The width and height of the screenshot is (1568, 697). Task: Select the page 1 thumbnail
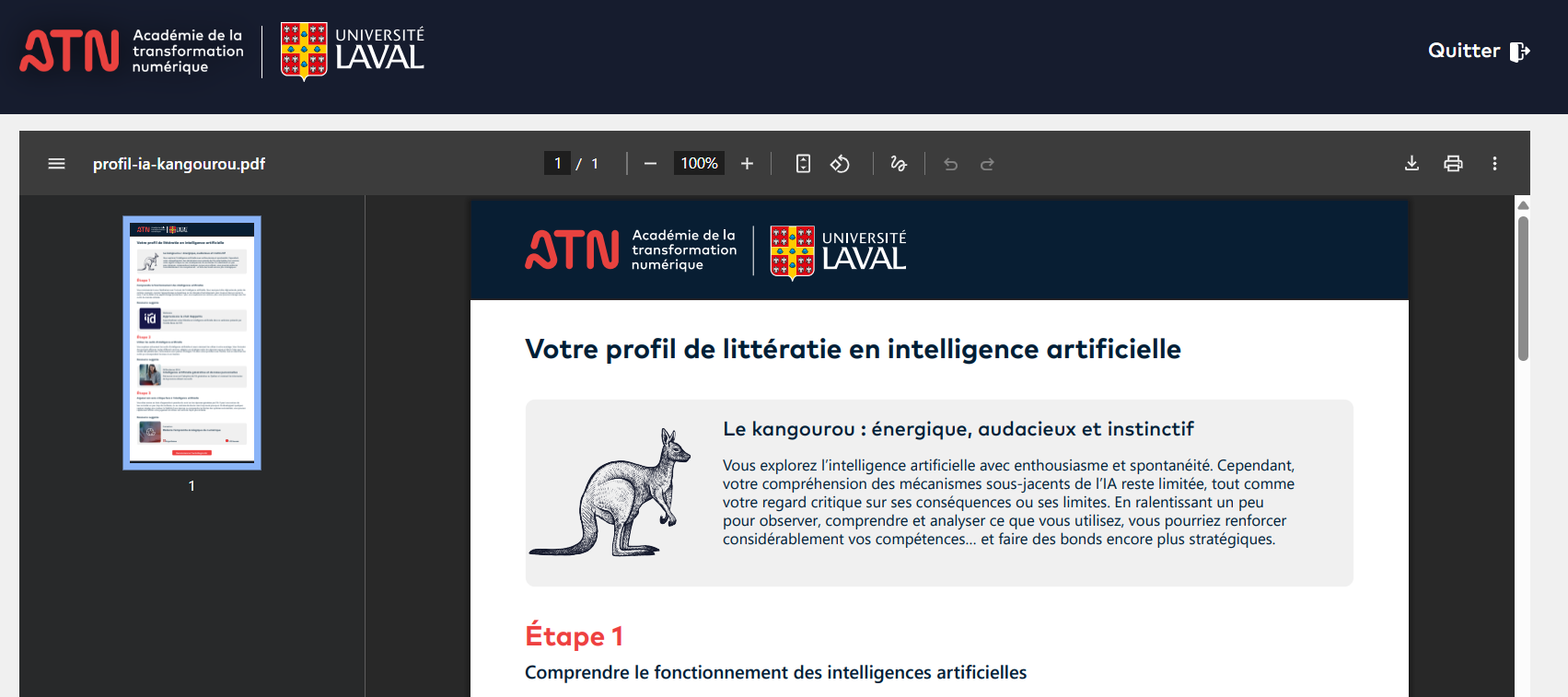[192, 343]
